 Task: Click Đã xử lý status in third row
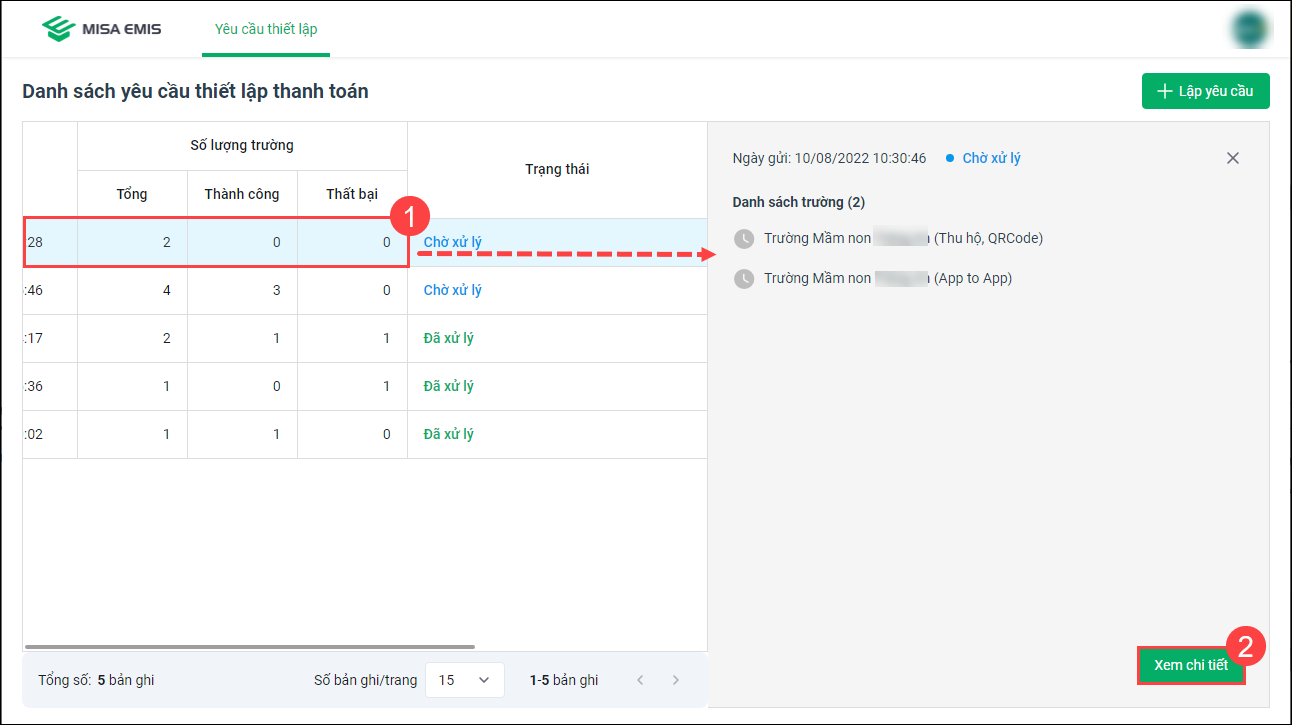(448, 338)
